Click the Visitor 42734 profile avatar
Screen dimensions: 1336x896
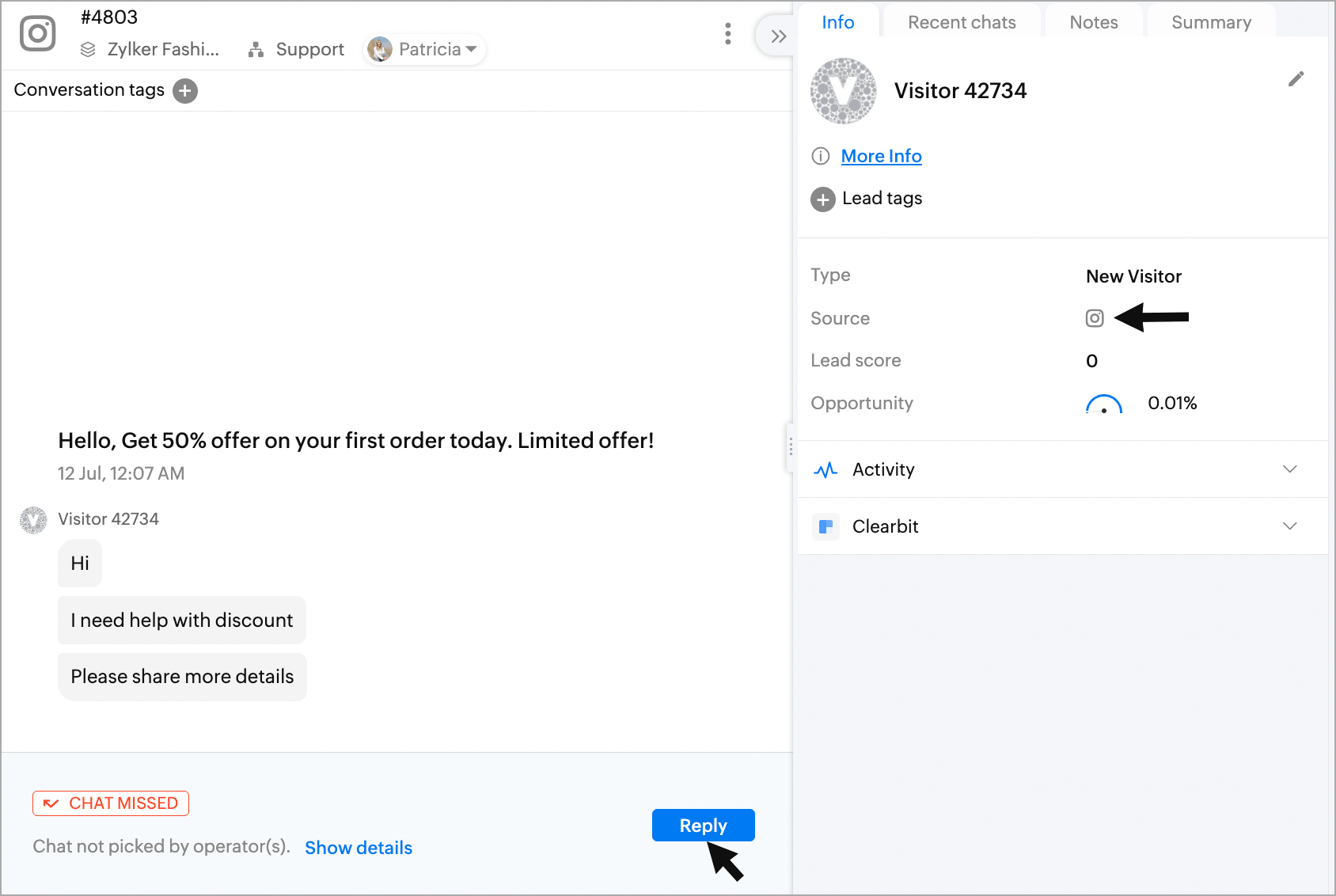(844, 91)
